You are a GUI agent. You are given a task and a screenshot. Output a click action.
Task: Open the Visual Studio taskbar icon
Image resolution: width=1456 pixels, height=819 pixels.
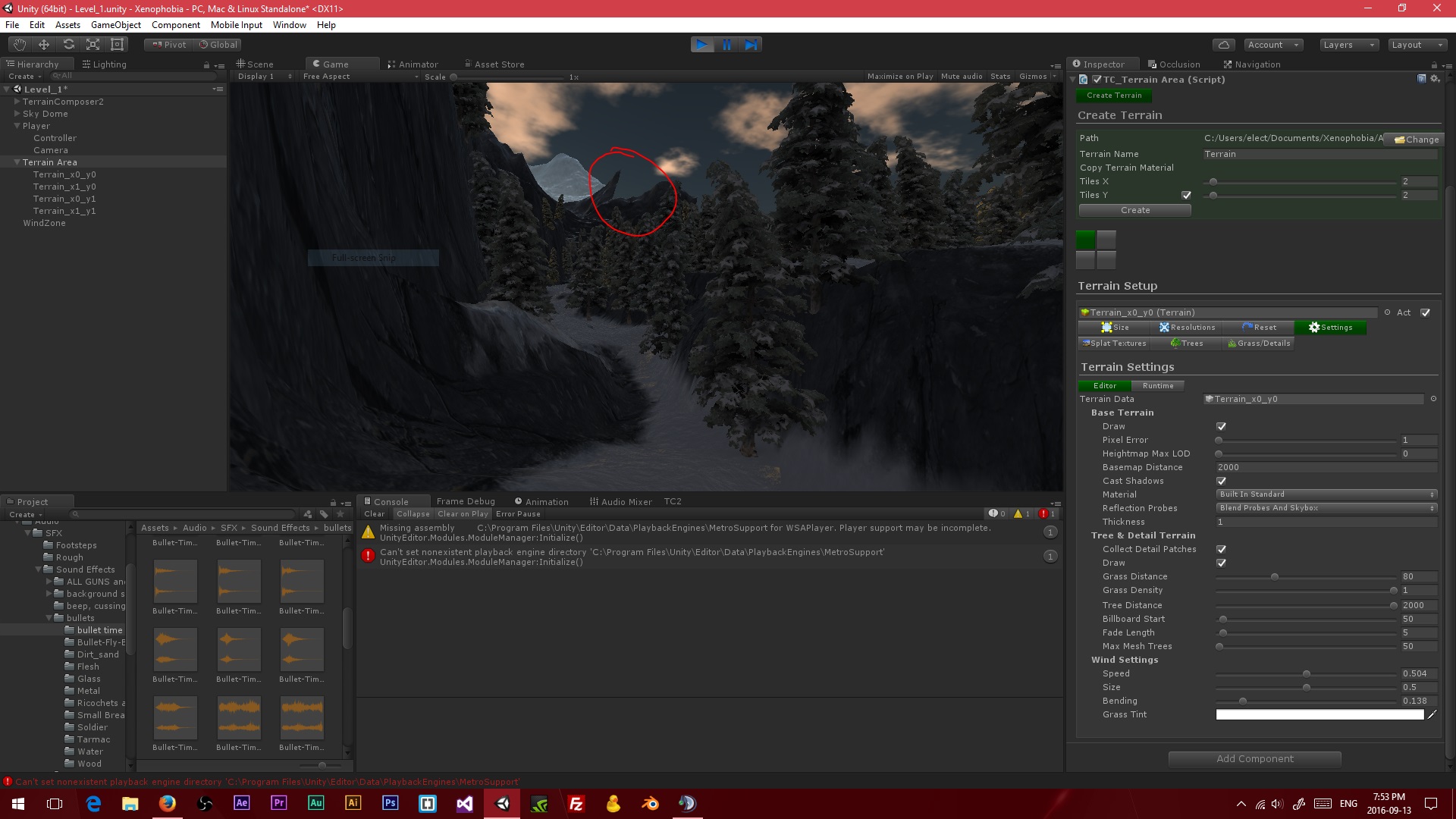465,803
